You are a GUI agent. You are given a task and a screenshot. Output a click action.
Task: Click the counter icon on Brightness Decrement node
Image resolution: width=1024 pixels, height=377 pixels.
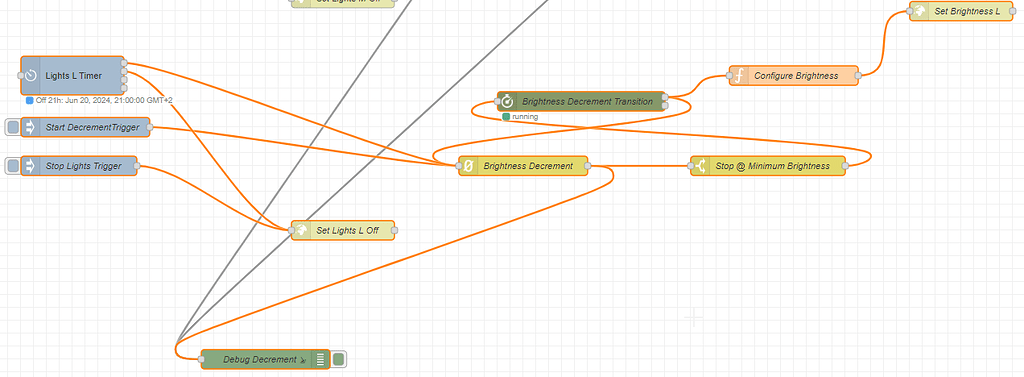coord(468,166)
